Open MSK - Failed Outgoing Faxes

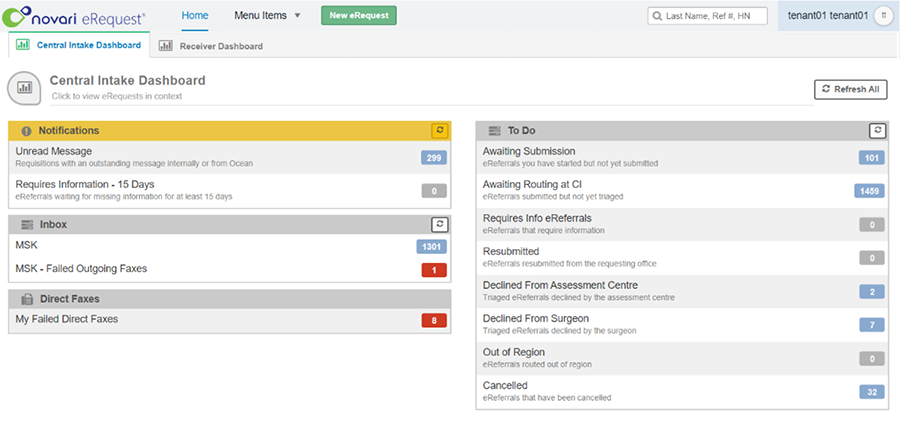click(230, 269)
